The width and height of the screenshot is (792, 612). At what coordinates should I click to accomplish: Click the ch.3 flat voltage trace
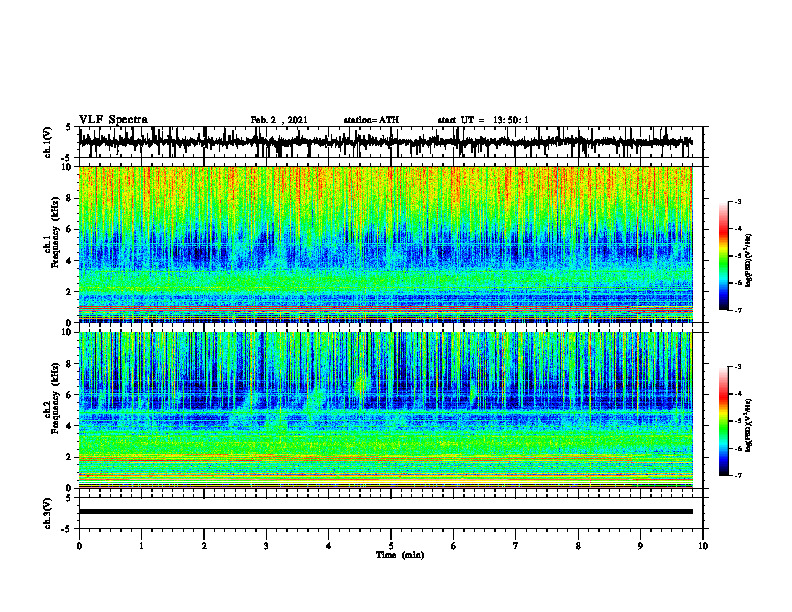386,512
